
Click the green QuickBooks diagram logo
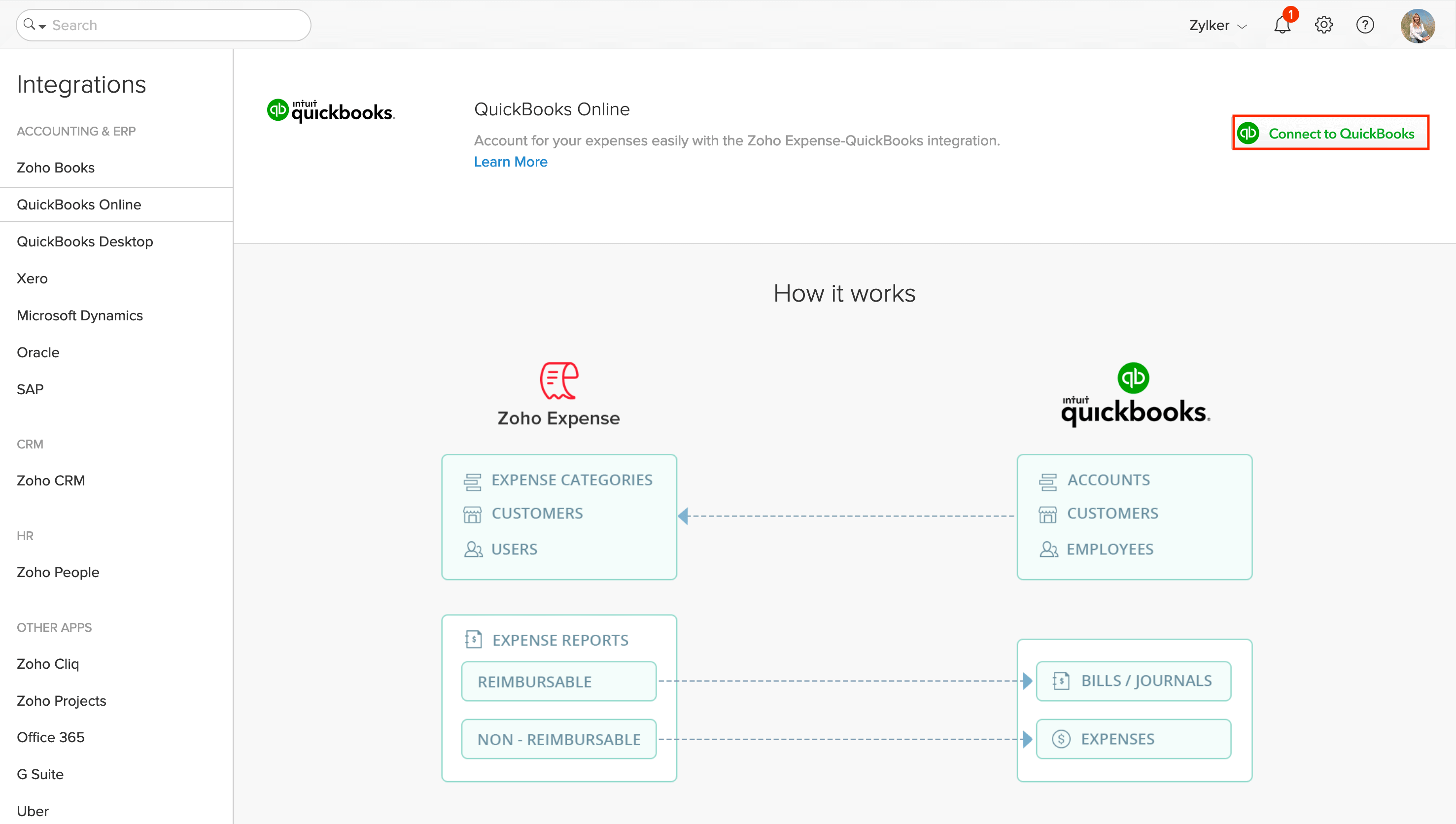(x=1134, y=378)
